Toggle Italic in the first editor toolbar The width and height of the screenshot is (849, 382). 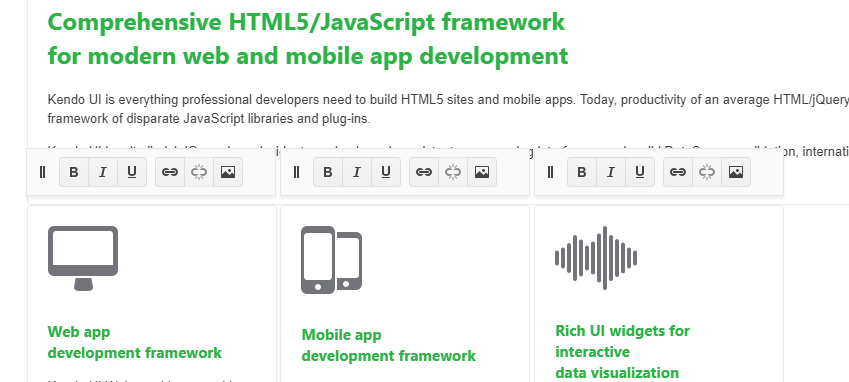(103, 172)
